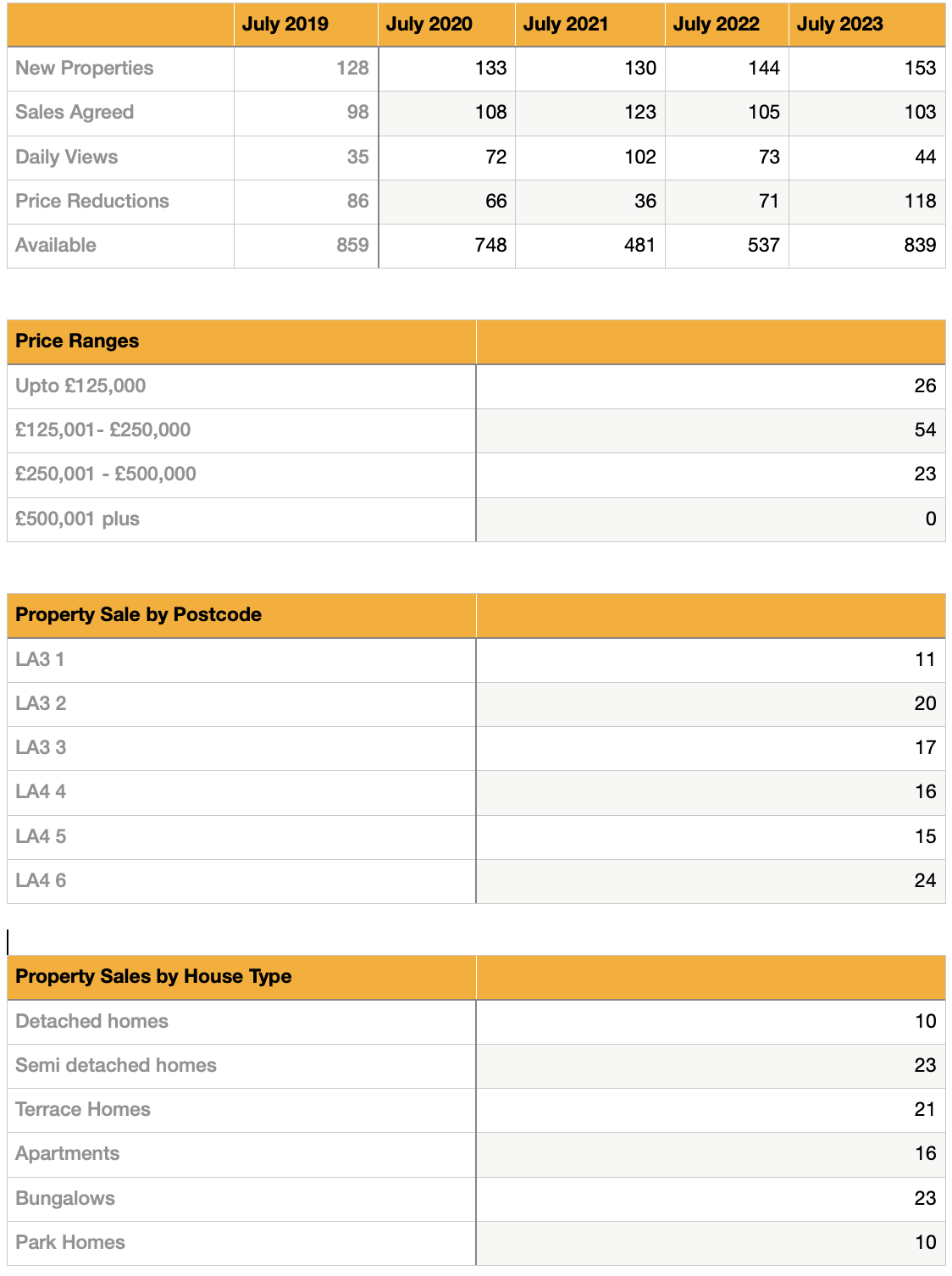
Task: Click the LA4 4 postcode row label
Action: pyautogui.click(x=41, y=792)
